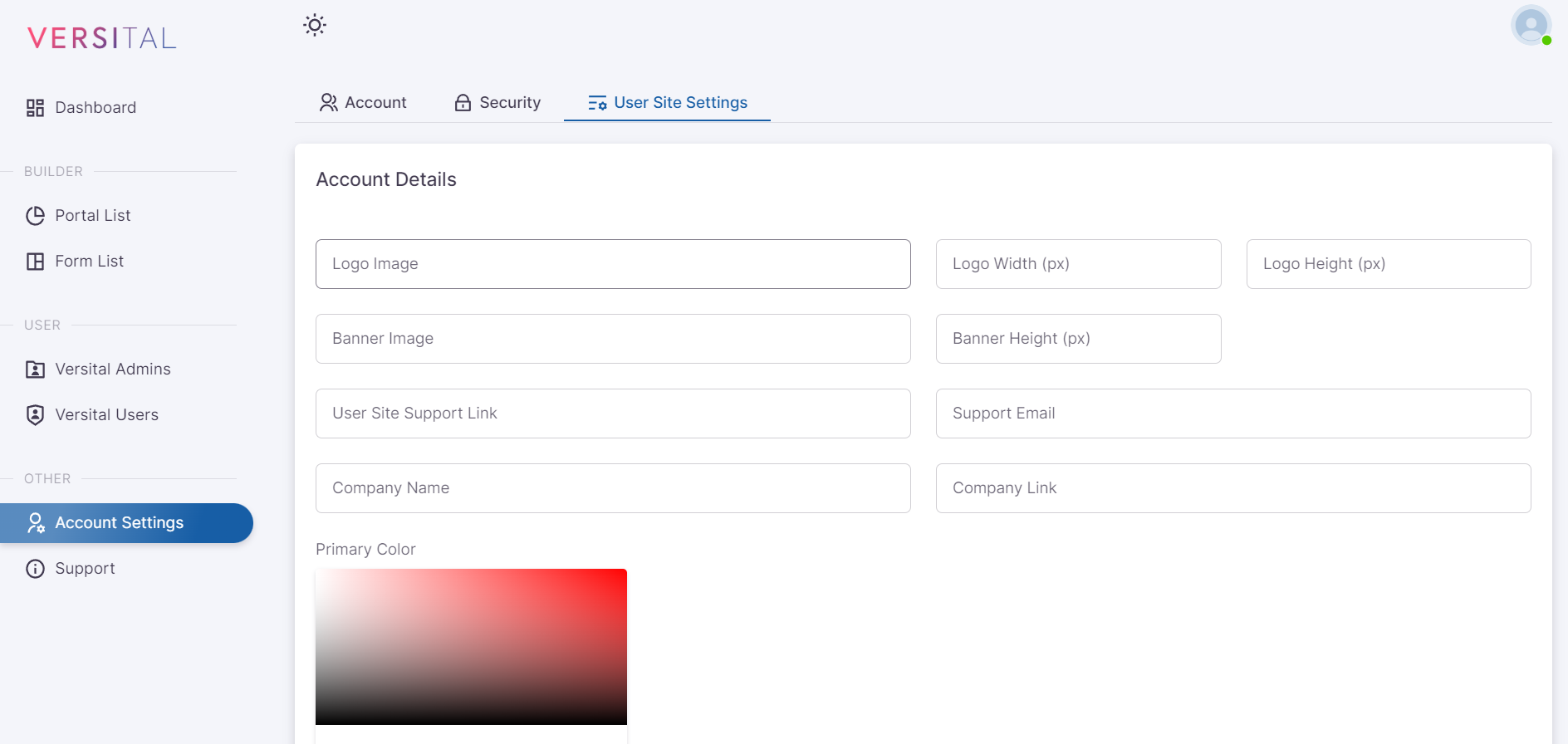This screenshot has height=744, width=1568.
Task: Click the Security tab lock icon
Action: (463, 103)
